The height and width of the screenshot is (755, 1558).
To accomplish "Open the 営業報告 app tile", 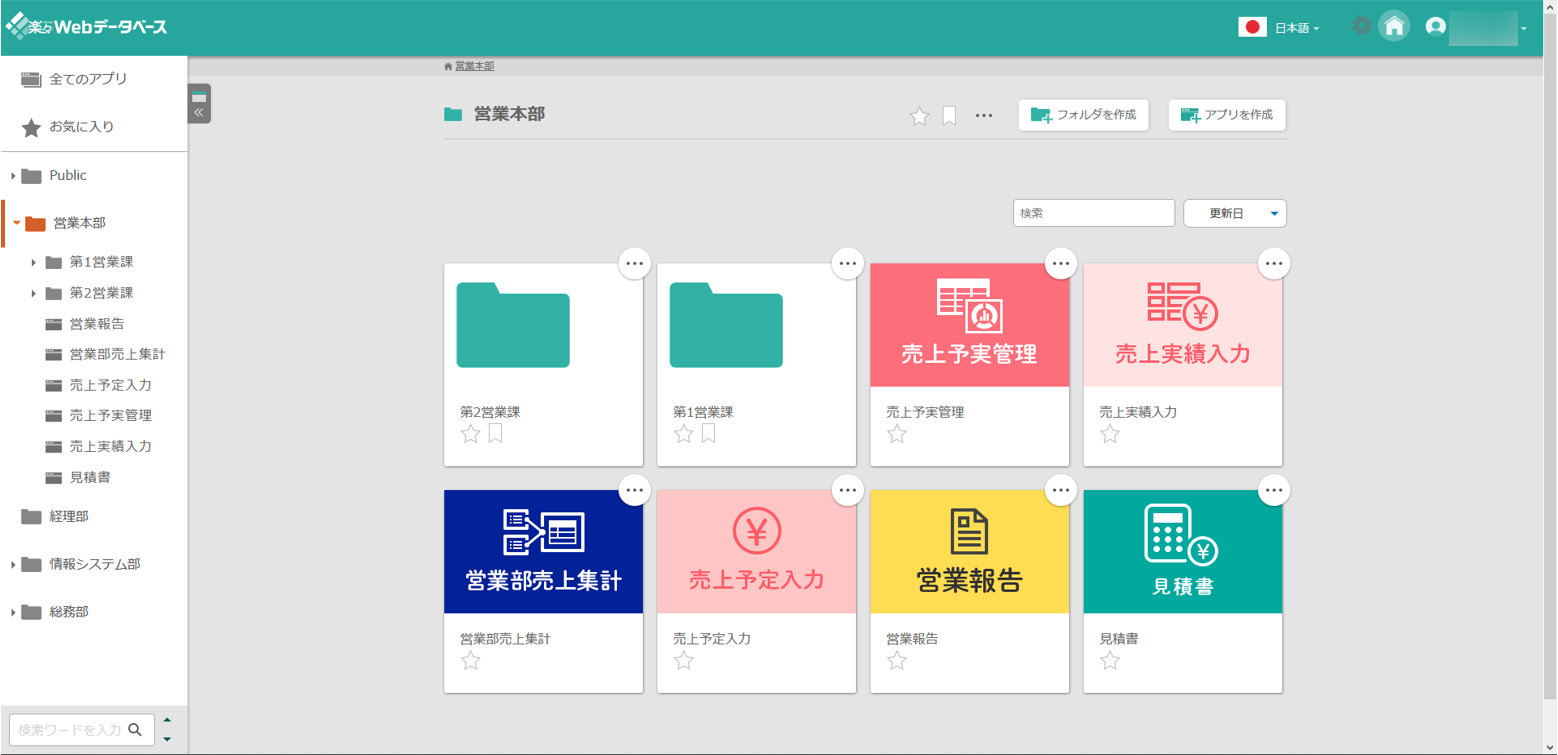I will (x=968, y=550).
